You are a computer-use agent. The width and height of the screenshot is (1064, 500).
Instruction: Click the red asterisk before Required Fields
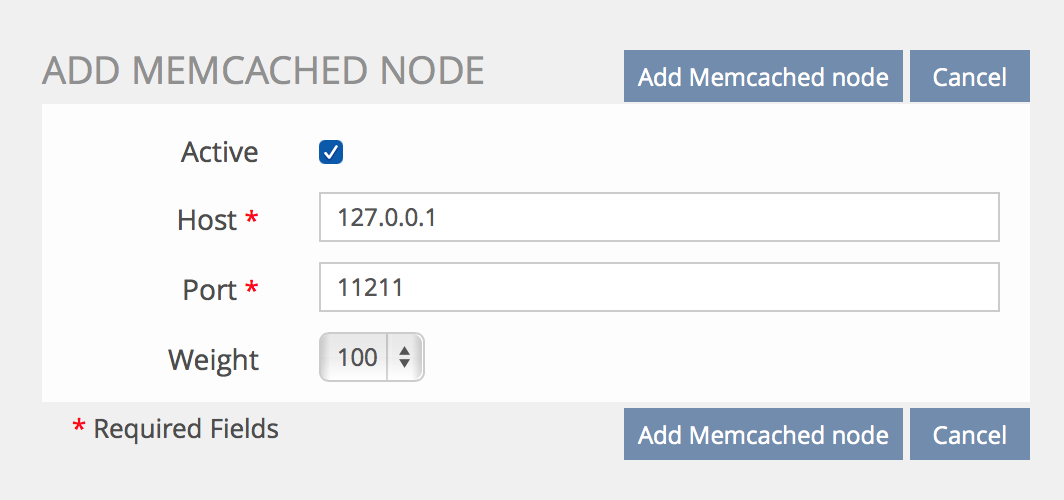coord(79,428)
